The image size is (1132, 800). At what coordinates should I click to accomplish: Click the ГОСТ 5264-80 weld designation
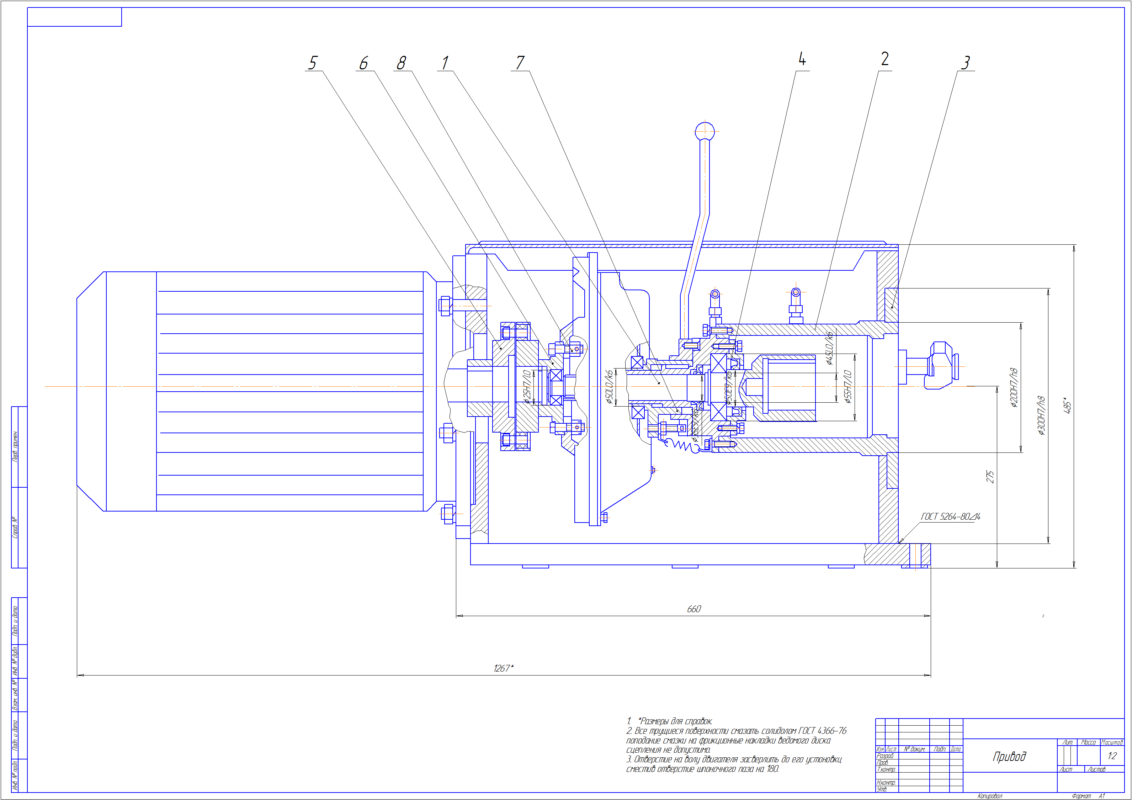click(951, 517)
